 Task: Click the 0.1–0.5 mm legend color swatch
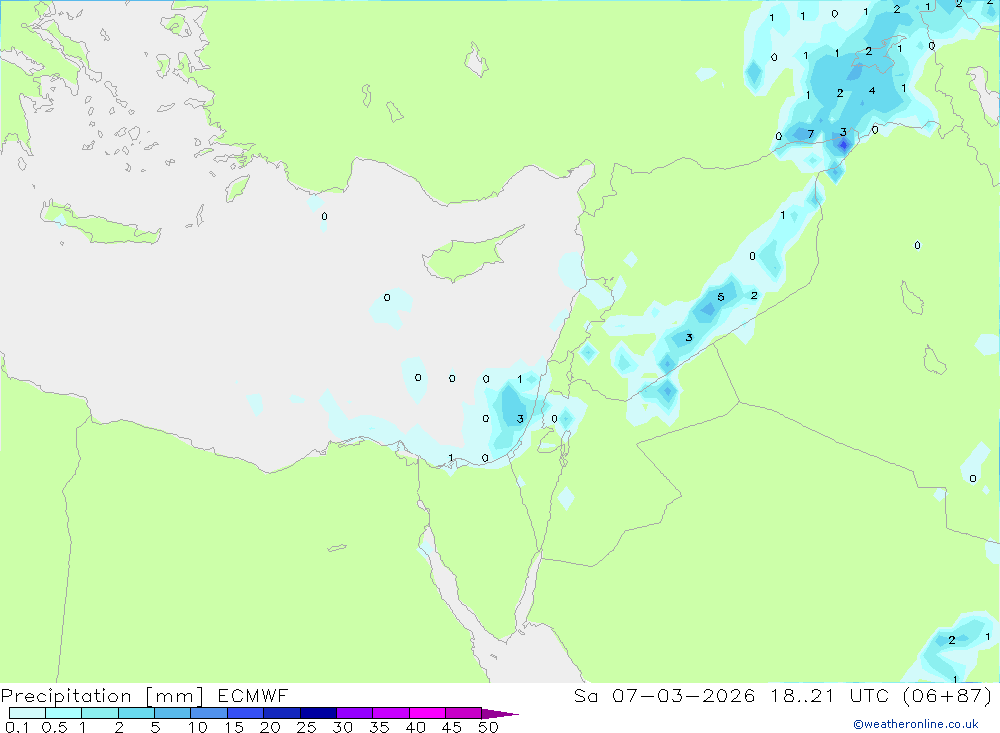[x=27, y=713]
